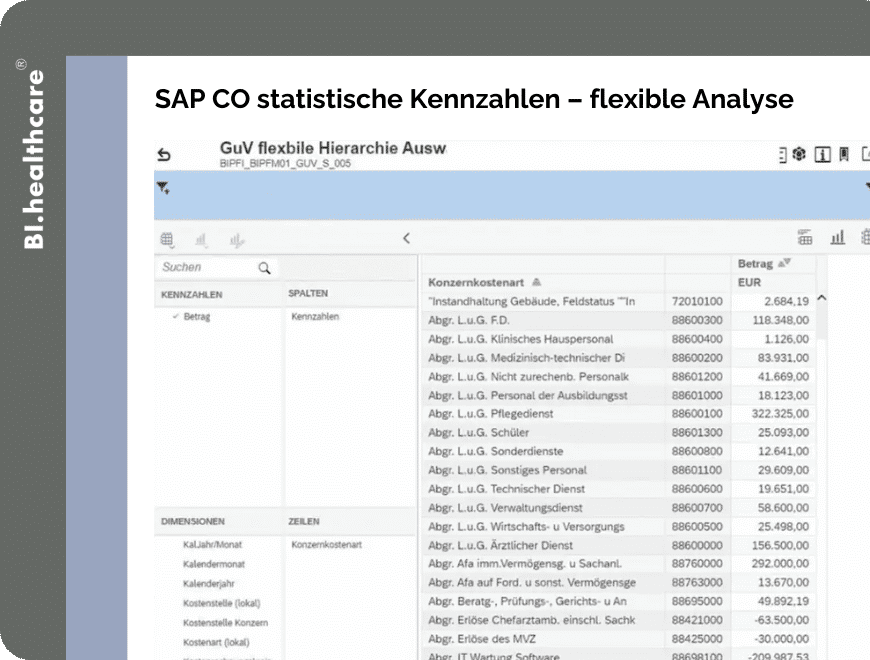The image size is (870, 660).
Task: Switch to chart view via the bar chart icon at right
Action: [x=837, y=237]
